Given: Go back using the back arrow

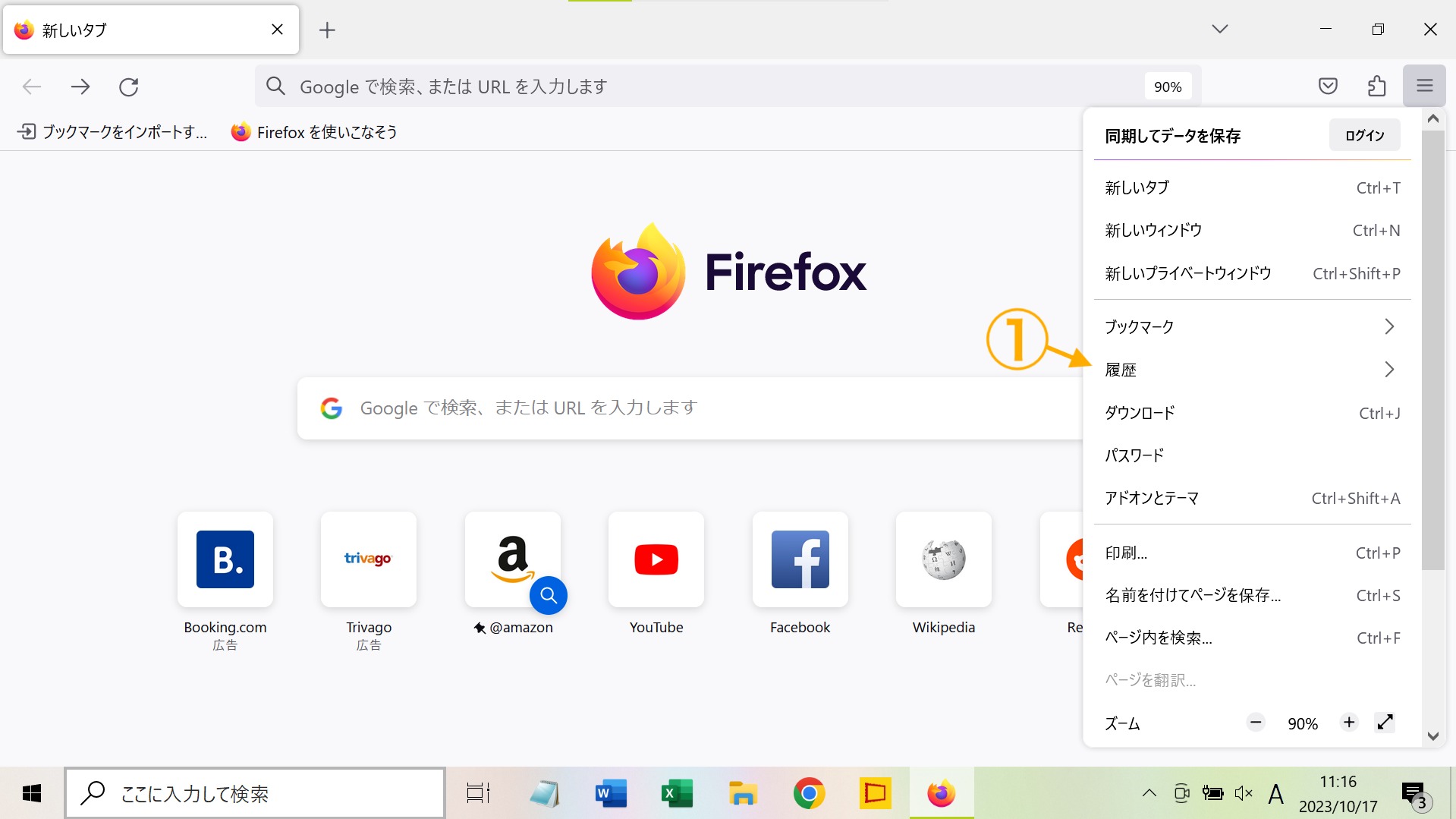Looking at the screenshot, I should point(32,87).
